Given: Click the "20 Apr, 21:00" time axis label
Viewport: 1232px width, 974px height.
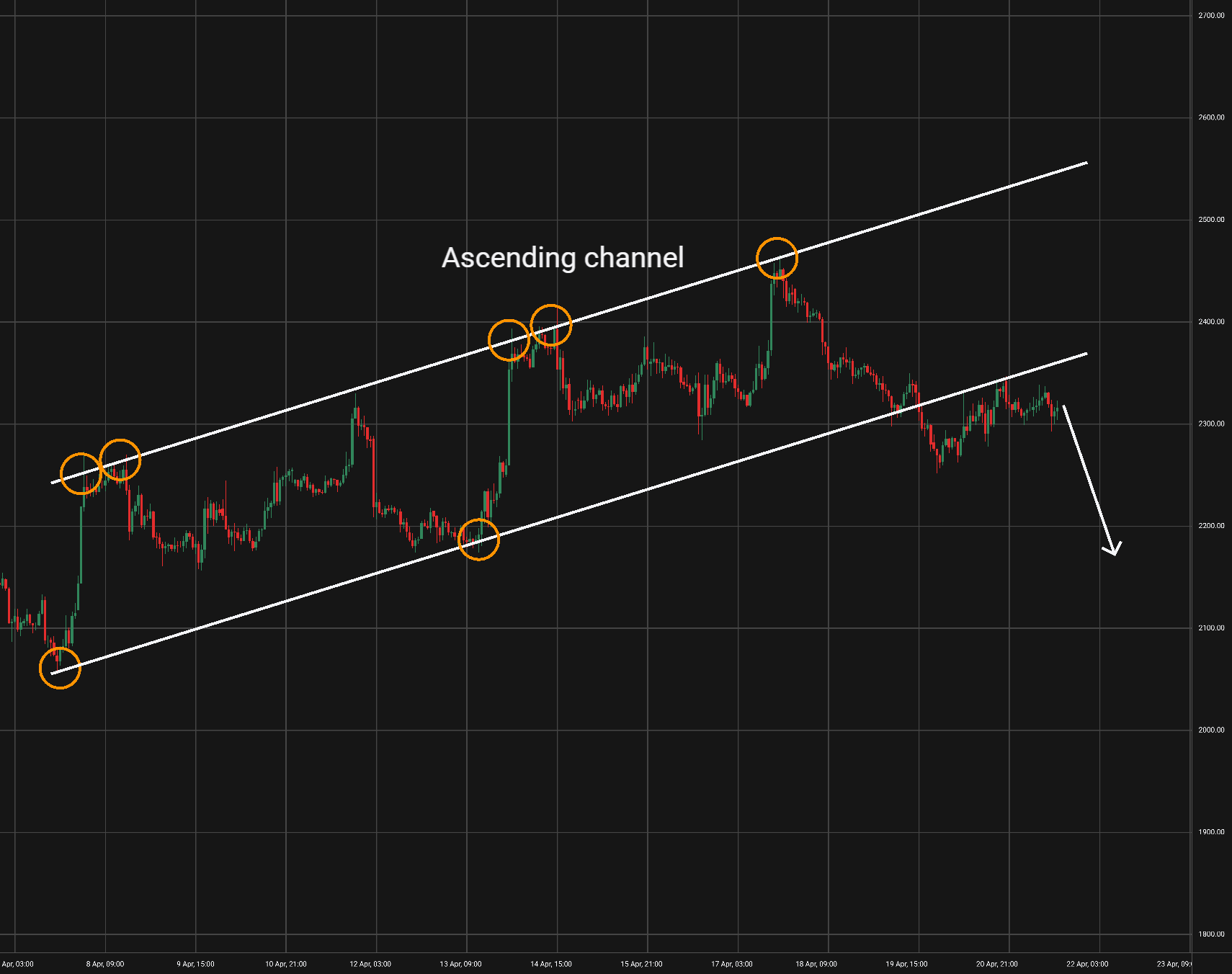Looking at the screenshot, I should coord(997,964).
